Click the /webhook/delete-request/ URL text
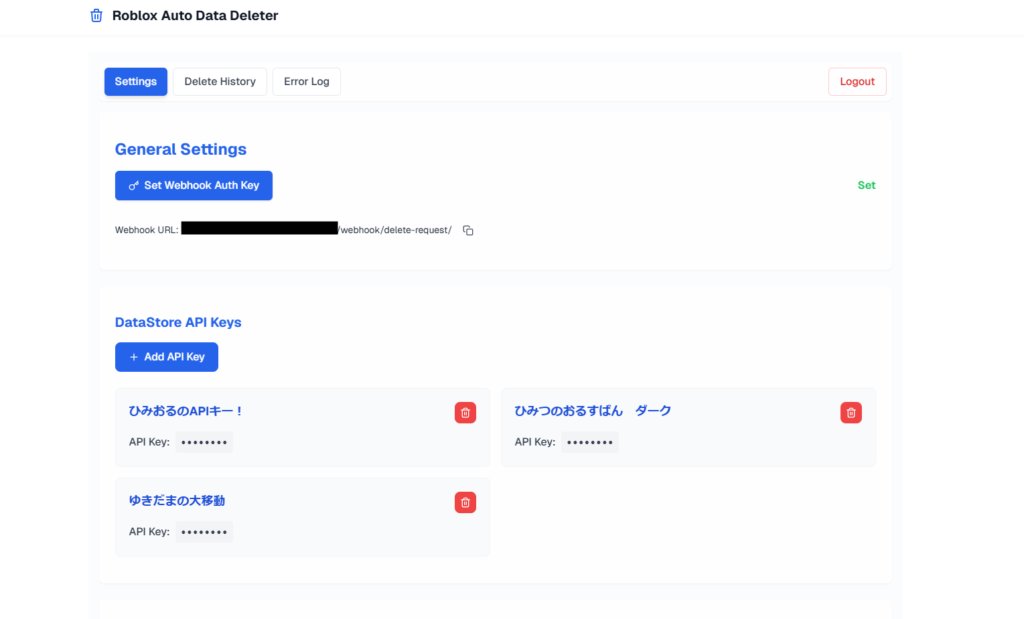The height and width of the screenshot is (619, 1024). (395, 230)
